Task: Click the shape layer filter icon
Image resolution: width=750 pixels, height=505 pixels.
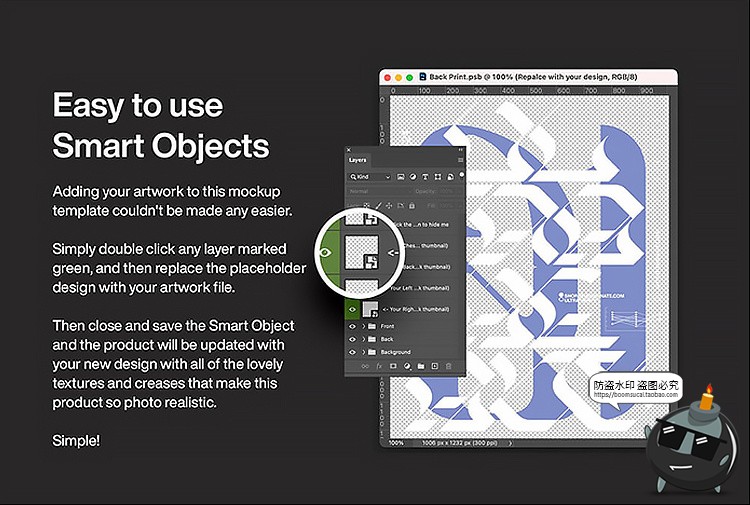Action: 438,177
